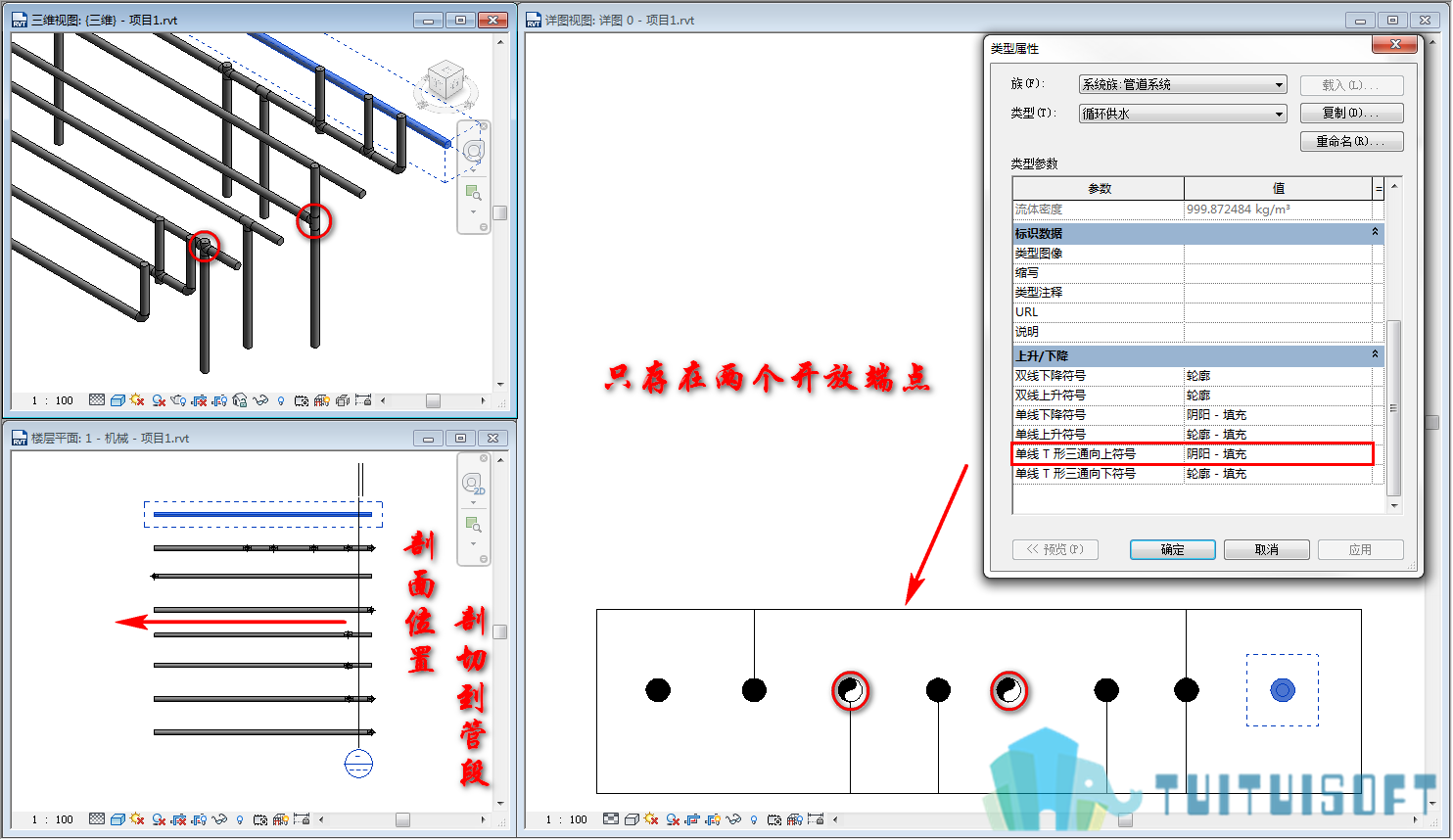Click the 复制 button
Image resolution: width=1453 pixels, height=840 pixels.
pyautogui.click(x=1351, y=114)
